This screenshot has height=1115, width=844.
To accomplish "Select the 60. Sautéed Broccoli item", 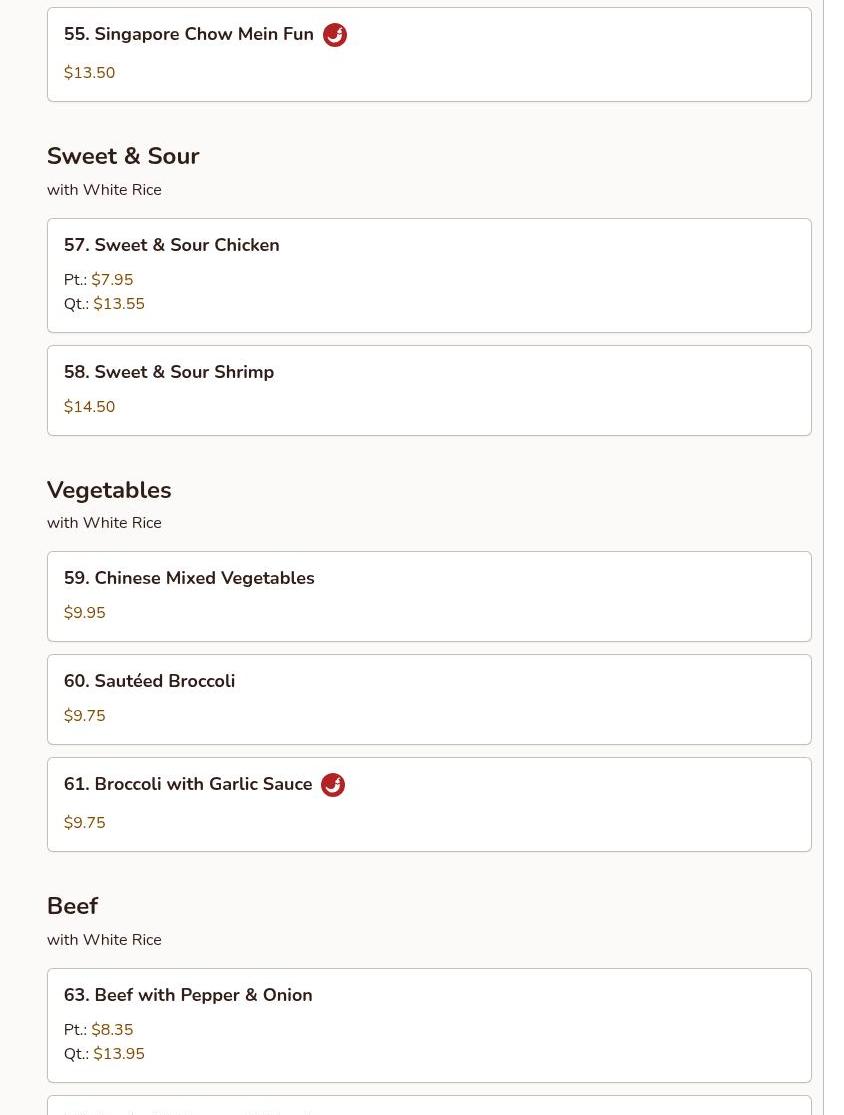I will click(150, 681).
